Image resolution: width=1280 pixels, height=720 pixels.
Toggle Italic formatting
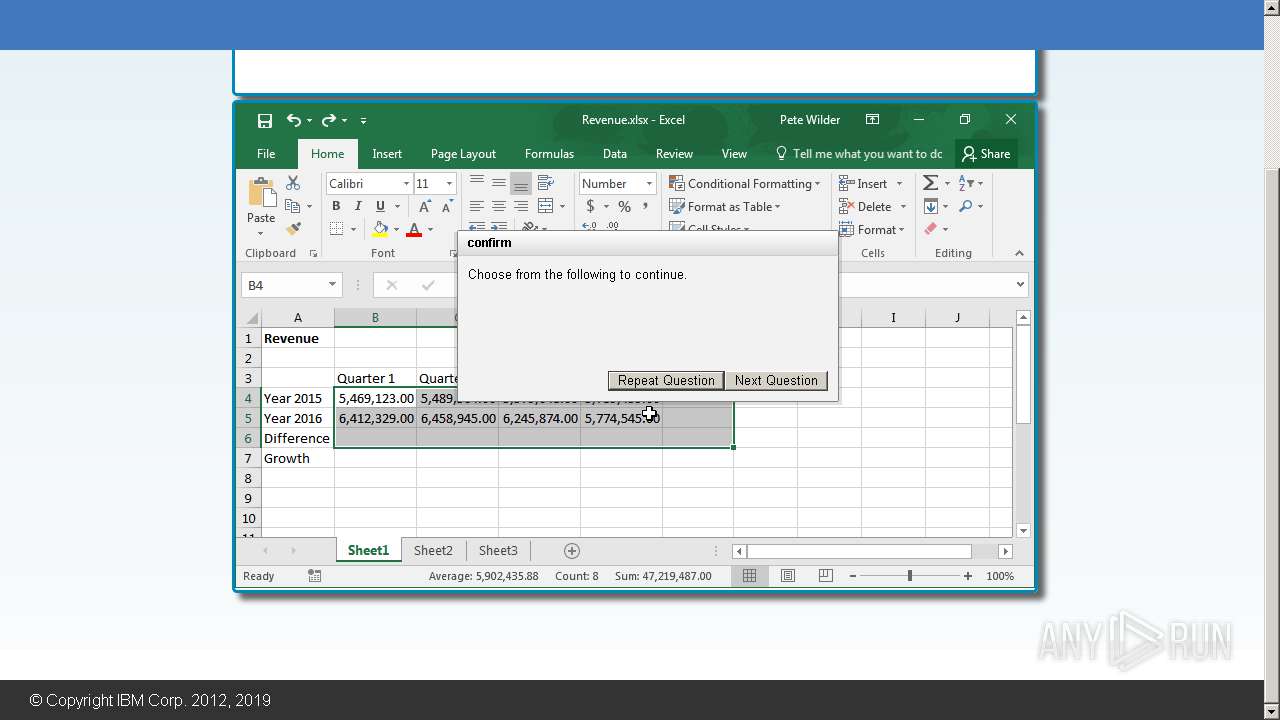(358, 206)
